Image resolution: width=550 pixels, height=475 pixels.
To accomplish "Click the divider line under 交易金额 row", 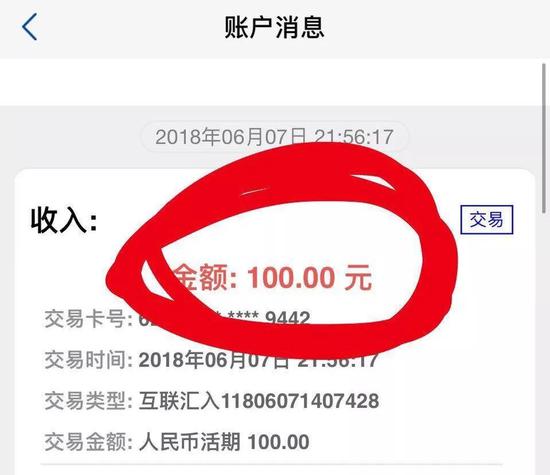I will click(x=272, y=464).
